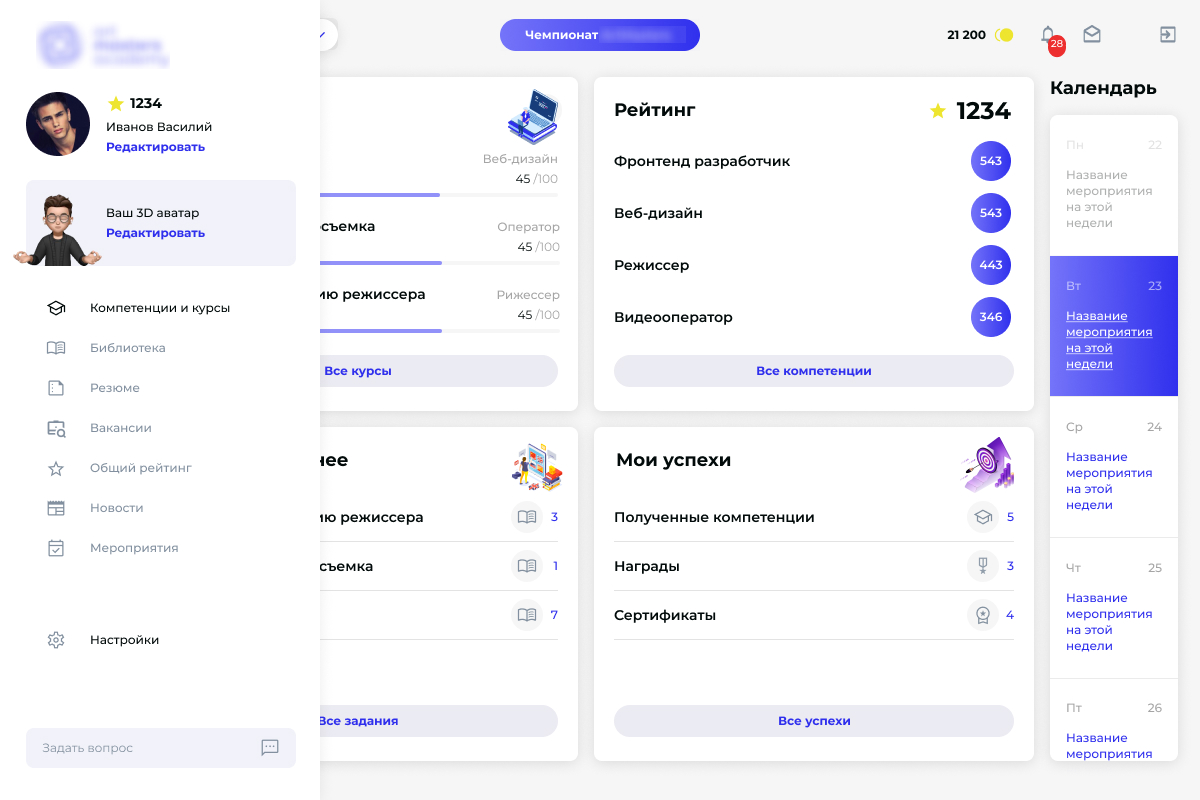
Task: Click the logout exit icon
Action: click(x=1167, y=35)
